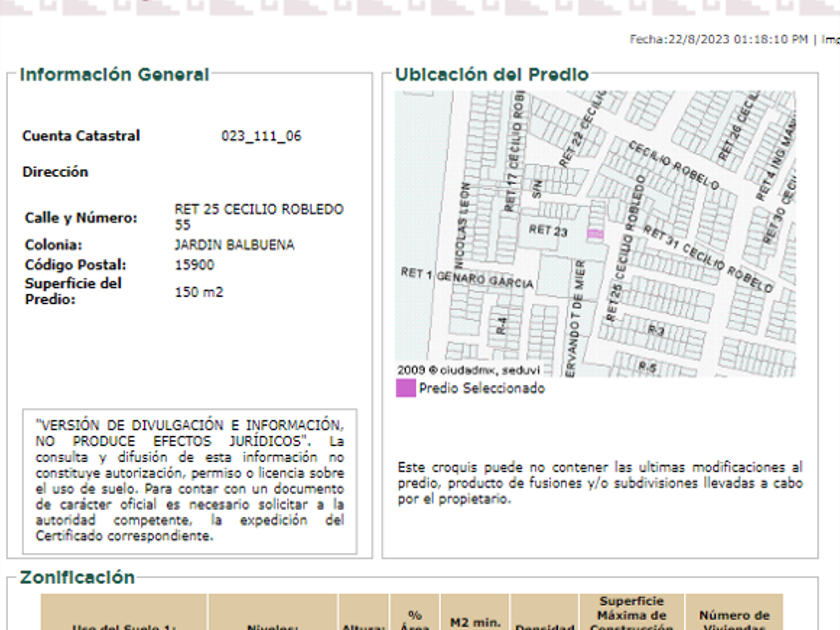Click the JARDIN BALBUENA colonia value
Viewport: 840px width, 630px height.
234,245
